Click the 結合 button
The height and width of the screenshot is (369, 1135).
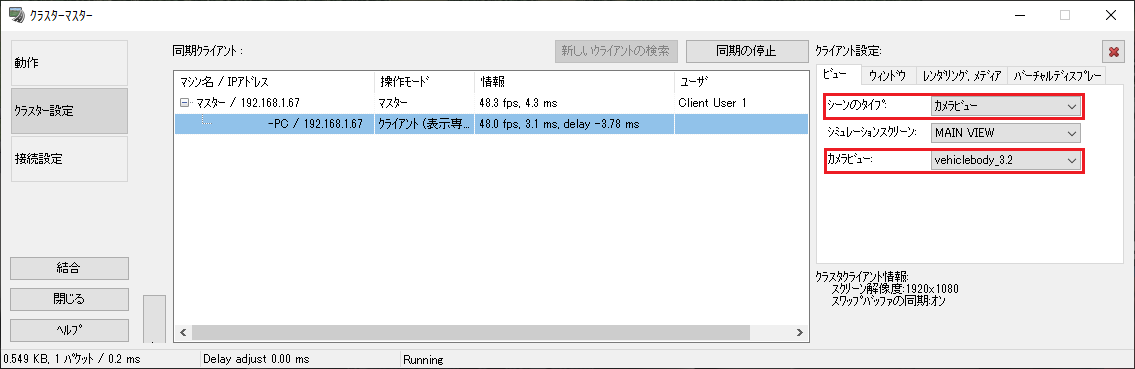tap(69, 268)
